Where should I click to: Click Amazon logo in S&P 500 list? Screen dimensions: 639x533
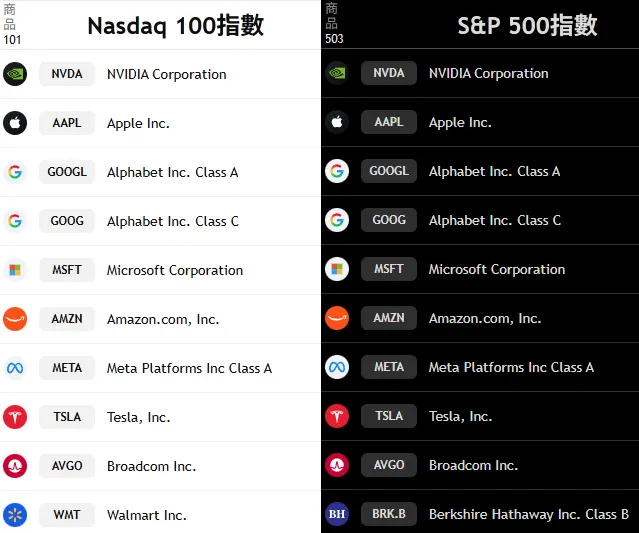click(337, 318)
